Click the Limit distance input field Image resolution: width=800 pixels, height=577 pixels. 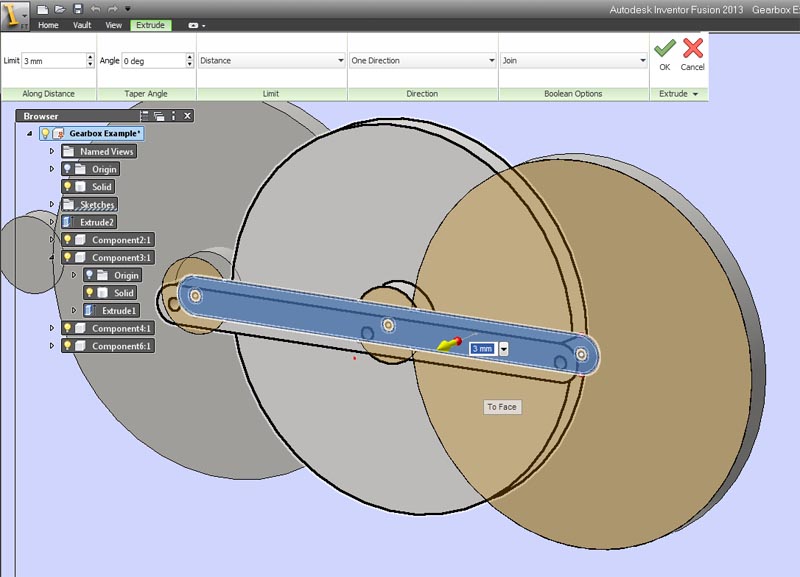pyautogui.click(x=54, y=61)
